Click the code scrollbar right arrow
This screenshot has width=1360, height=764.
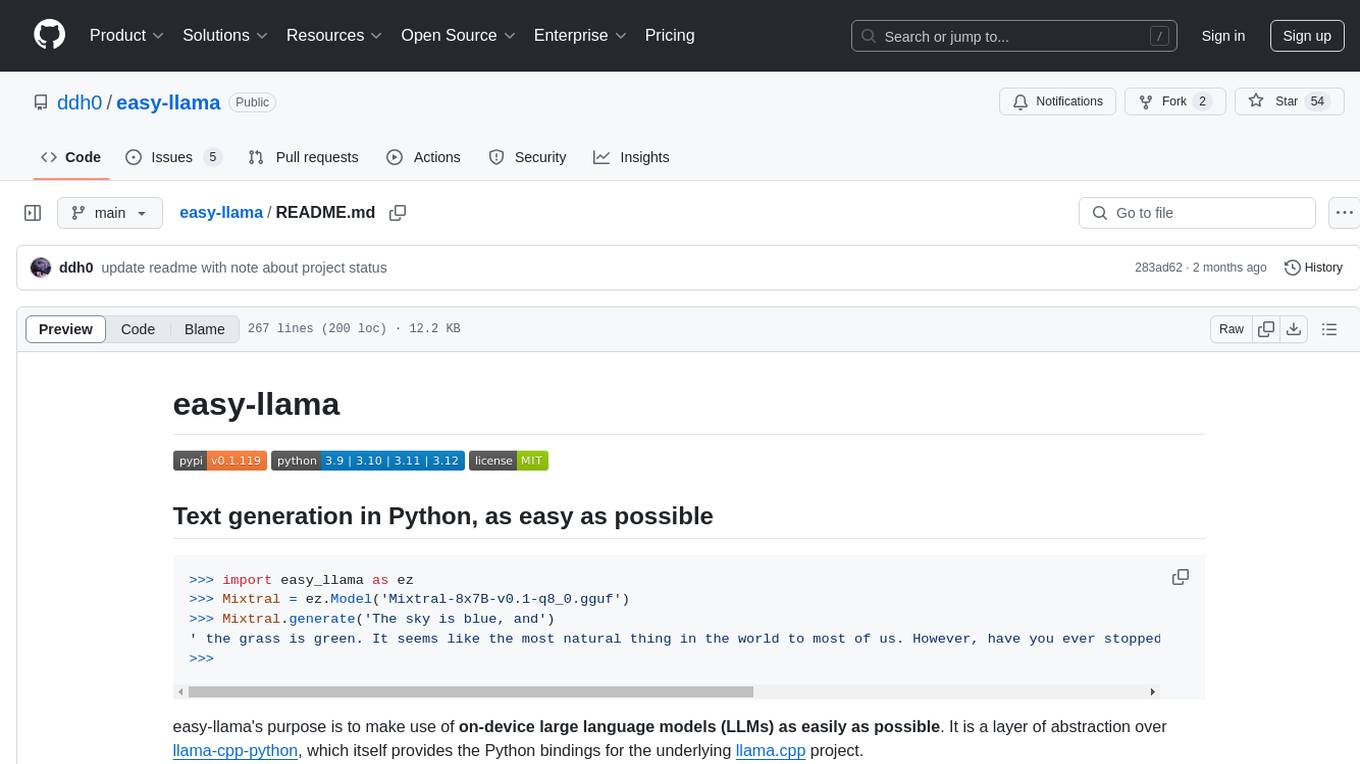1152,691
